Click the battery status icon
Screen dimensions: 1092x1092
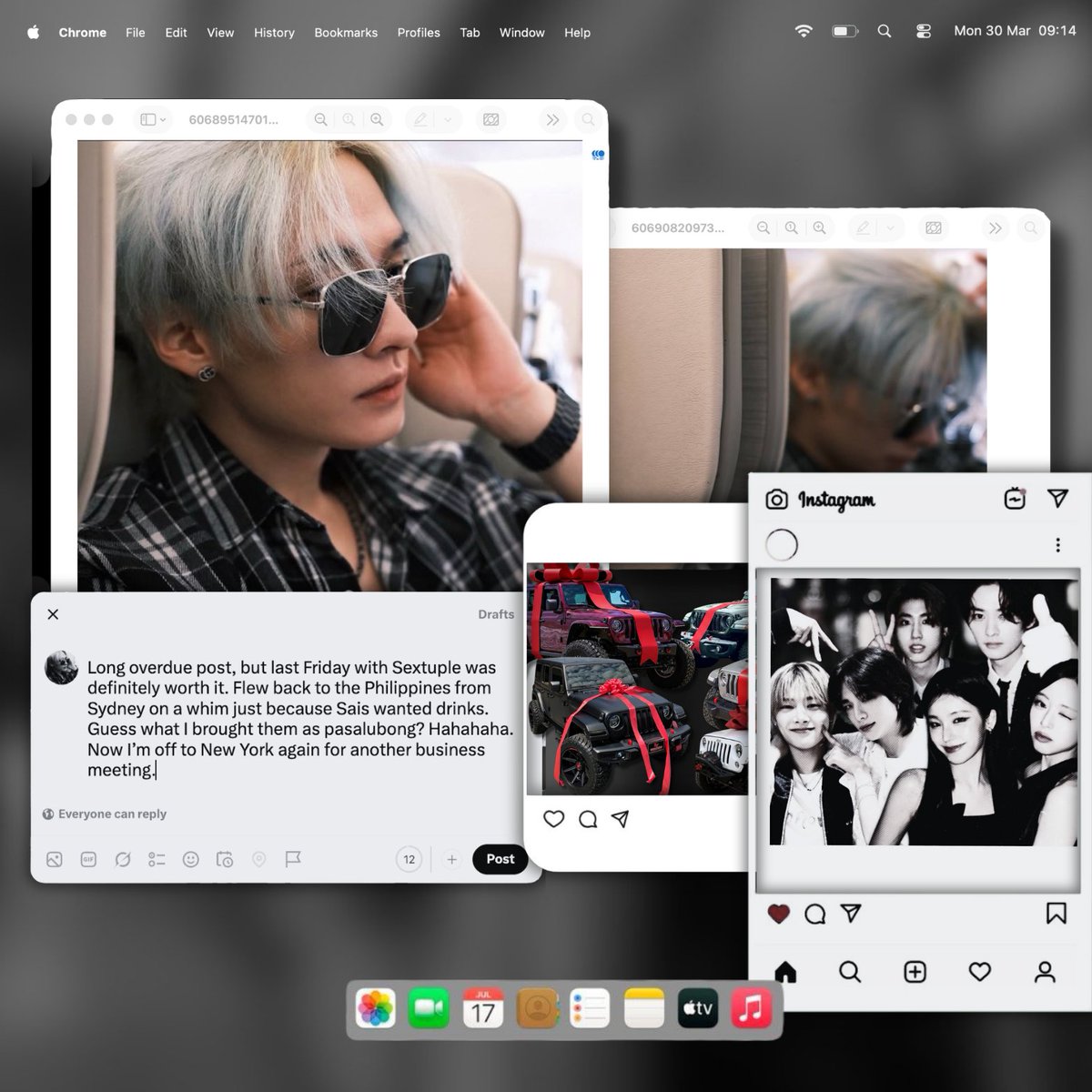pos(844,31)
